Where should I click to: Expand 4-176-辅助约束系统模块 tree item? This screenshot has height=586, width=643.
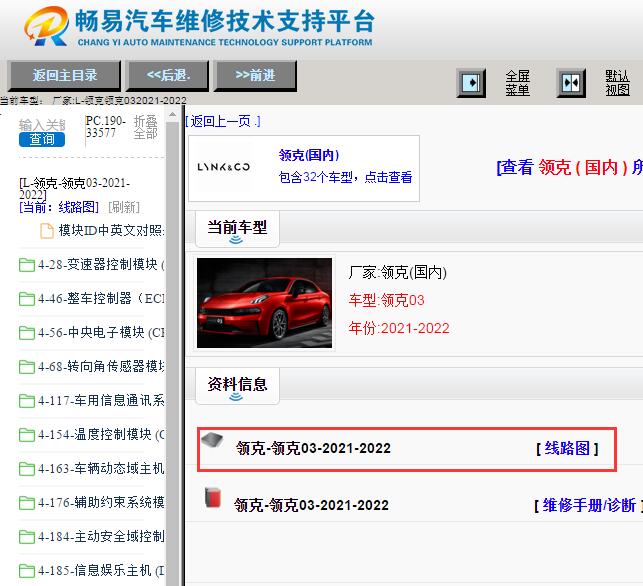pyautogui.click(x=101, y=502)
